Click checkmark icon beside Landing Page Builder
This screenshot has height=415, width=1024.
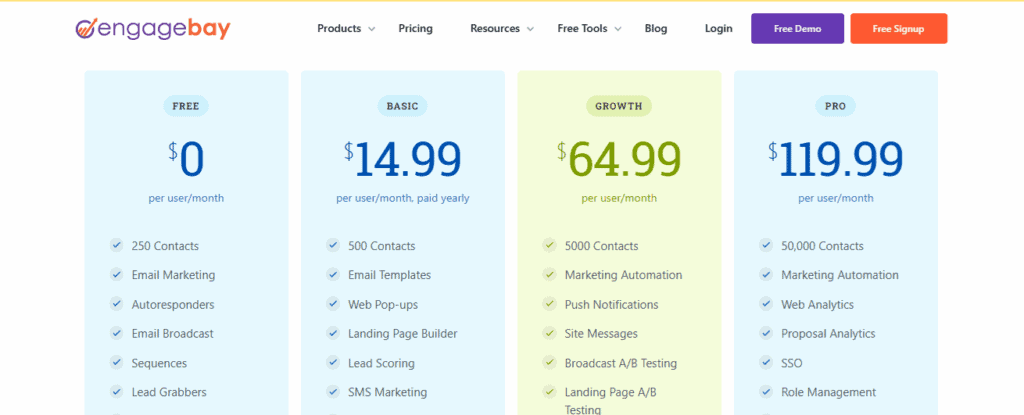click(333, 333)
